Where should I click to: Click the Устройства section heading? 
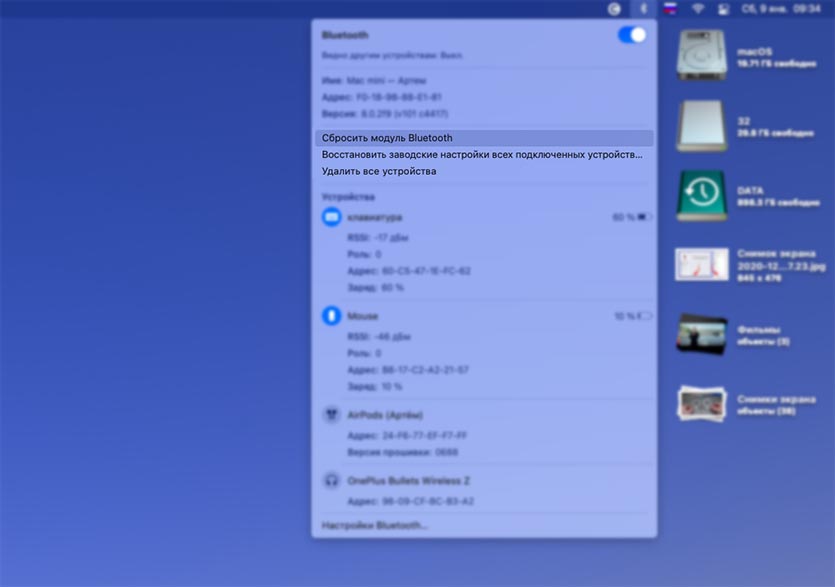(348, 197)
